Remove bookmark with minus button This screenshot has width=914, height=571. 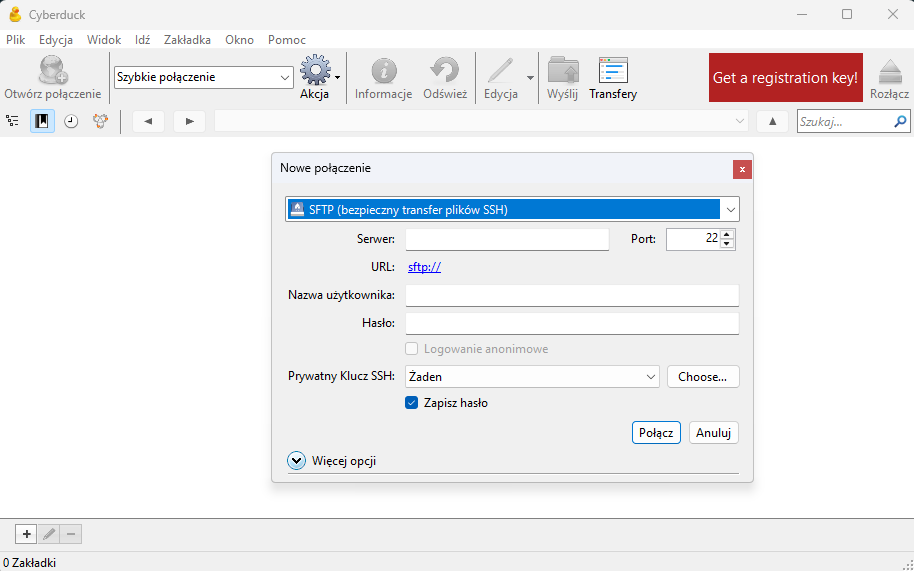(x=71, y=534)
